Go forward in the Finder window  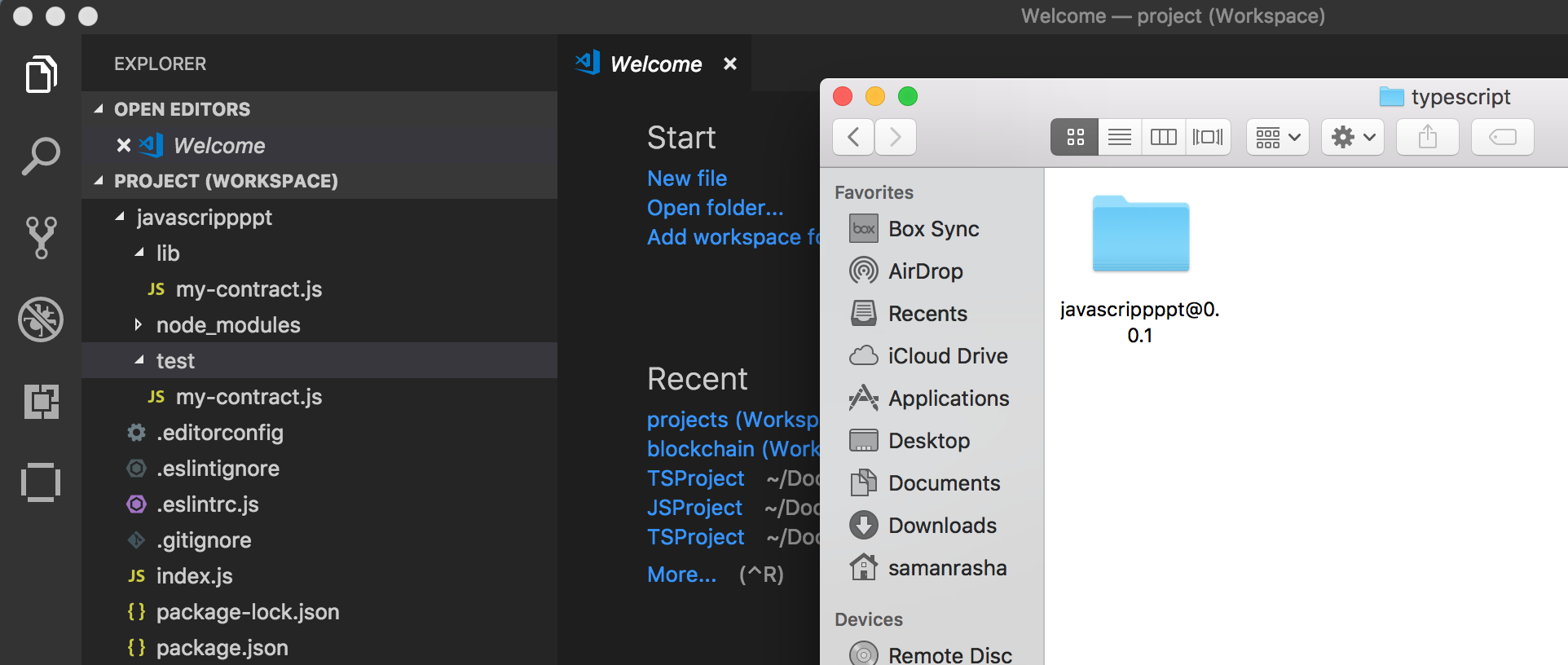[x=896, y=137]
